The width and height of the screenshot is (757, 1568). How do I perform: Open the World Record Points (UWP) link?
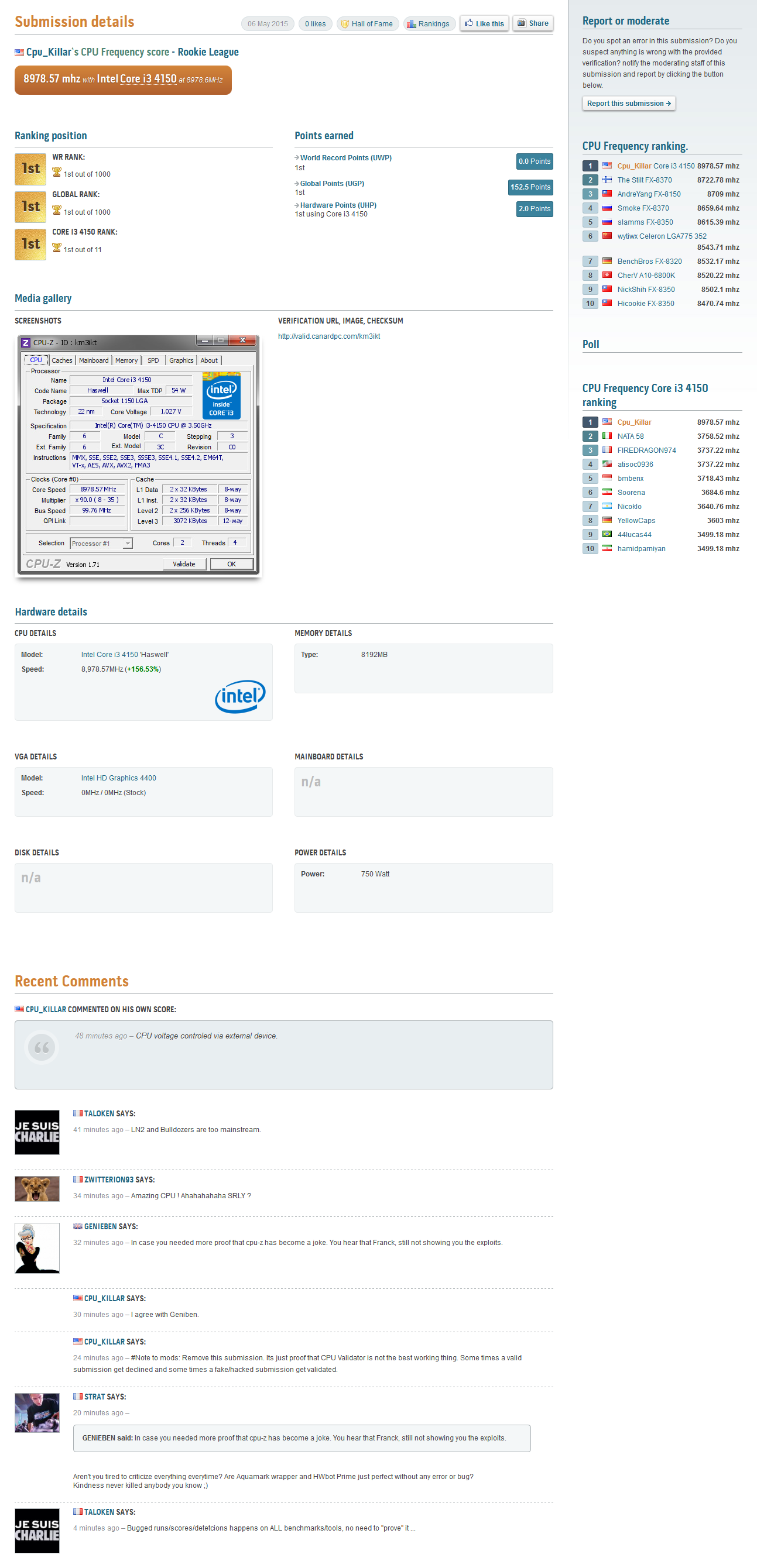point(346,157)
